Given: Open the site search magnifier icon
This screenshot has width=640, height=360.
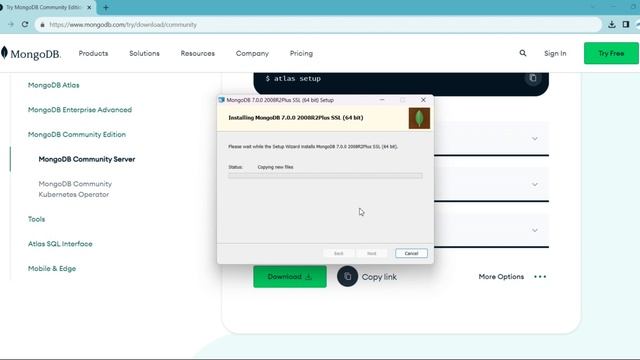Looking at the screenshot, I should tap(523, 53).
